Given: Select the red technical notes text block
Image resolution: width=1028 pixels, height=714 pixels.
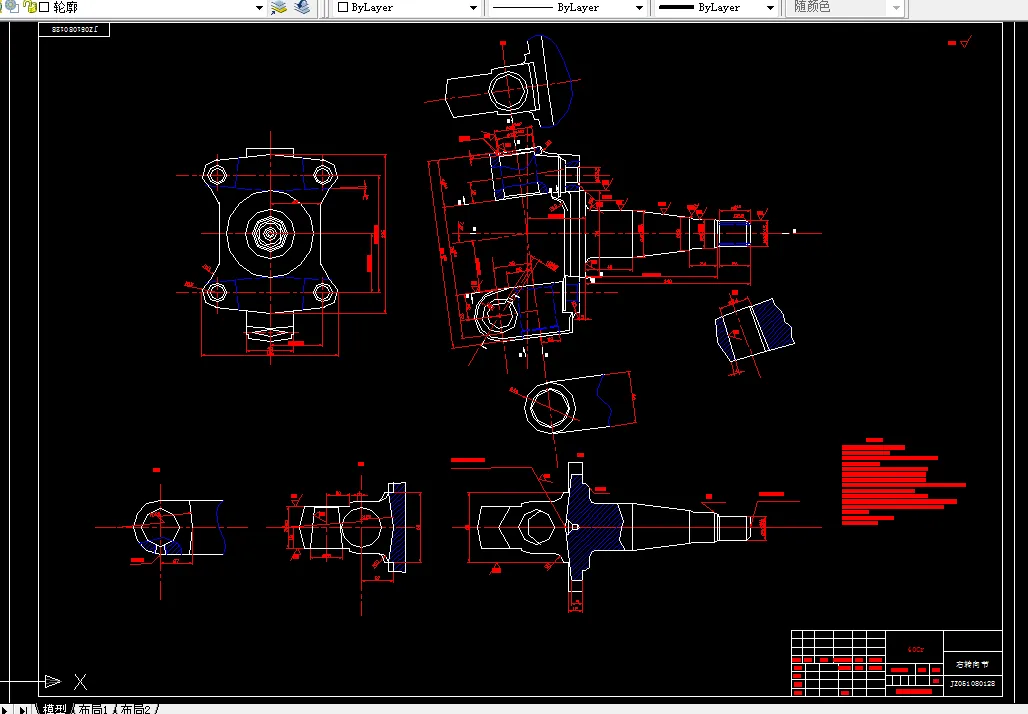Looking at the screenshot, I should pos(903,482).
